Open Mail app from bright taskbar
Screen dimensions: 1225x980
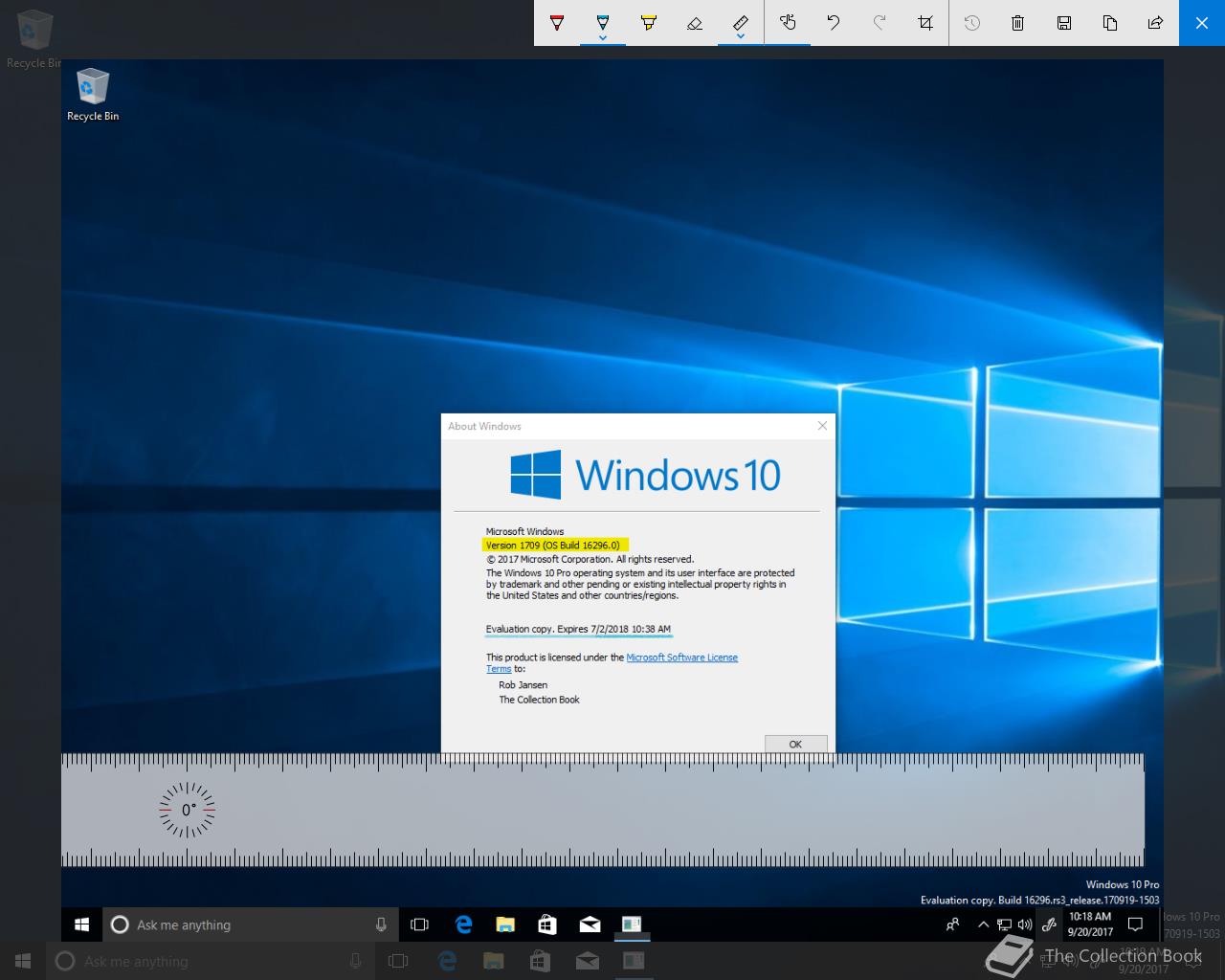tap(590, 924)
